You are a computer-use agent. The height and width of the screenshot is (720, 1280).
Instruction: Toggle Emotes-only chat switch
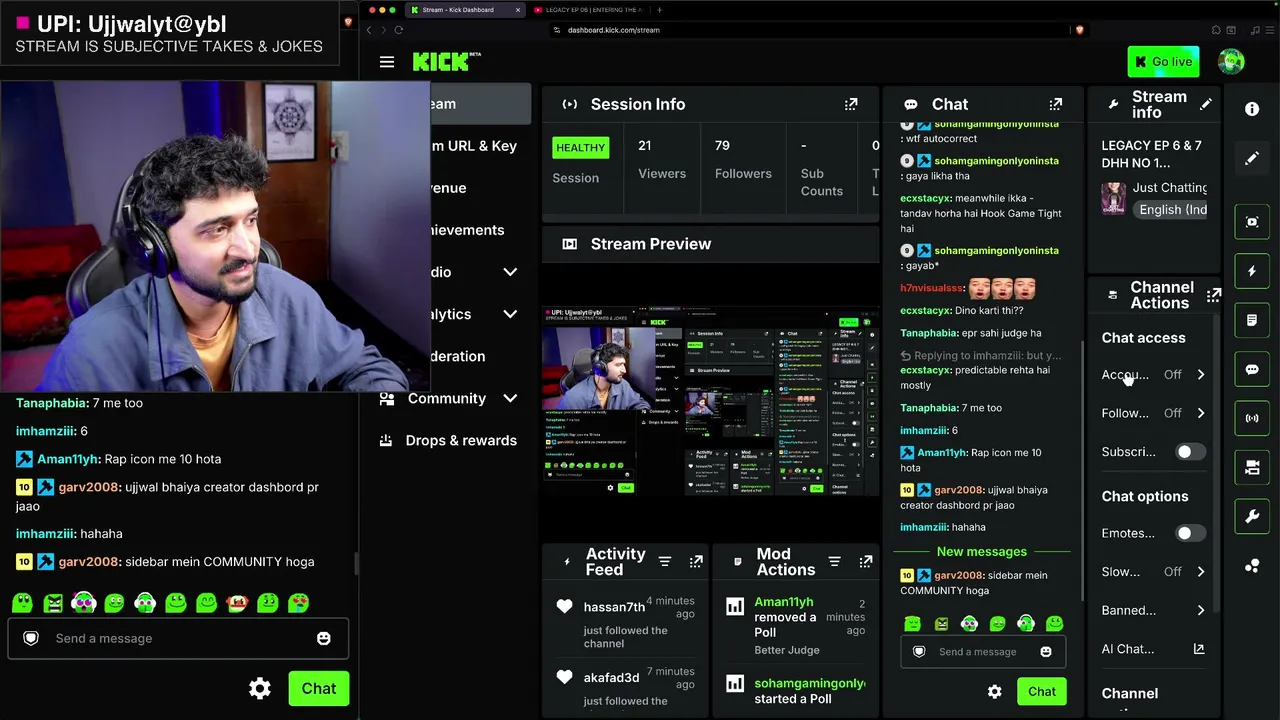[x=1189, y=533]
